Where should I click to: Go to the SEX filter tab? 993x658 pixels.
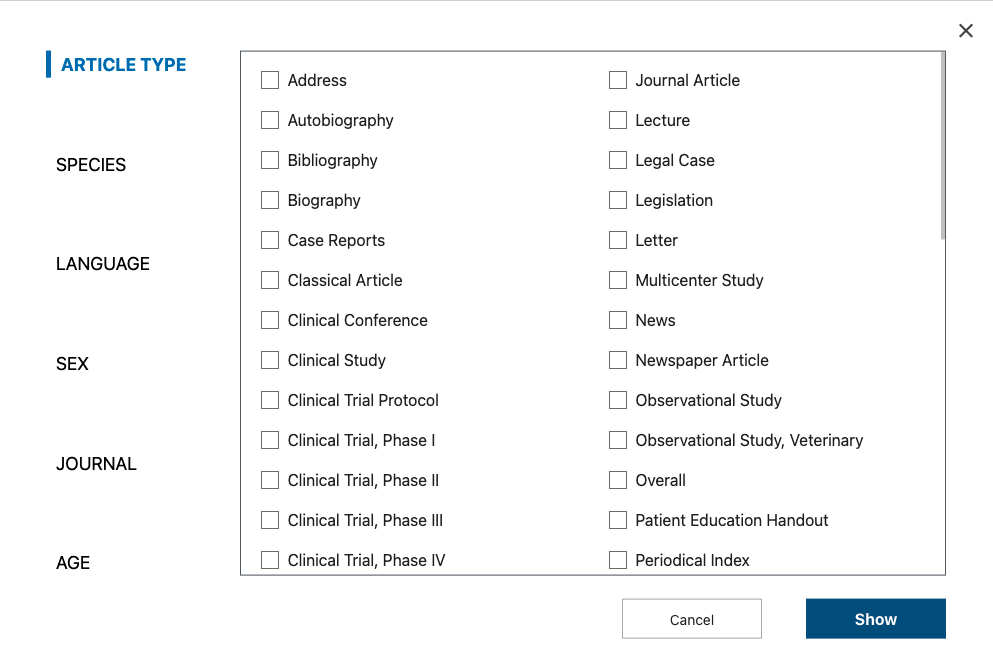[x=72, y=364]
